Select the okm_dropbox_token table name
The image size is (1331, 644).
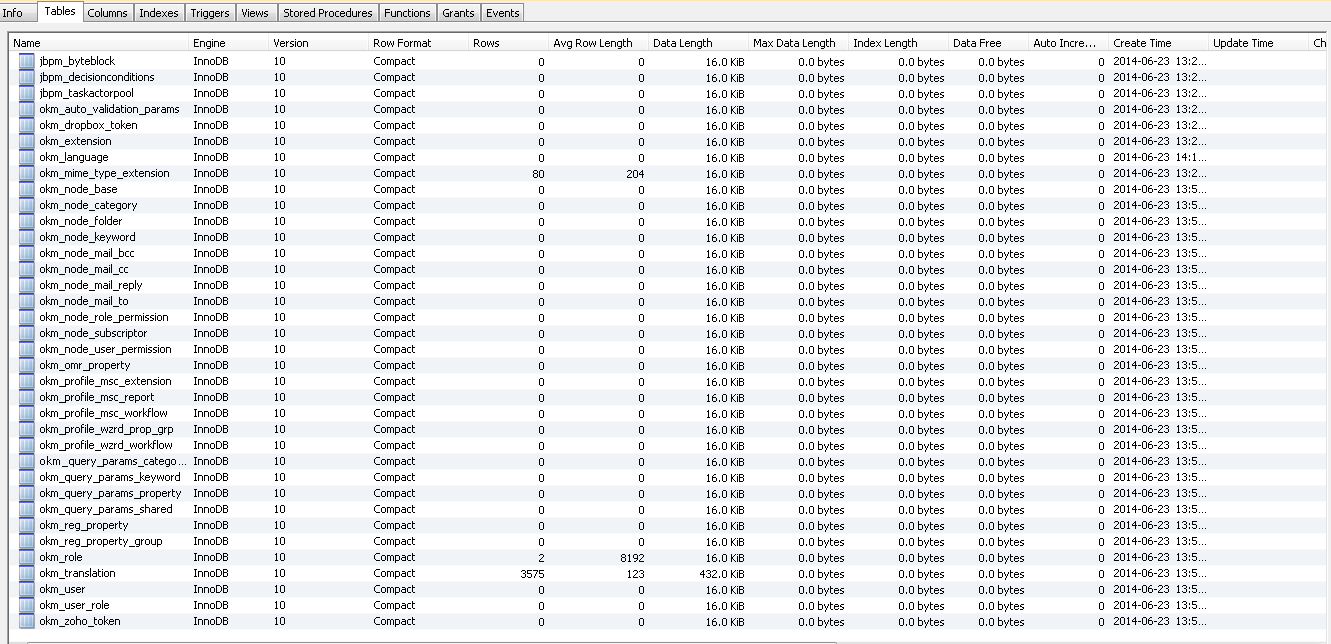tap(88, 126)
